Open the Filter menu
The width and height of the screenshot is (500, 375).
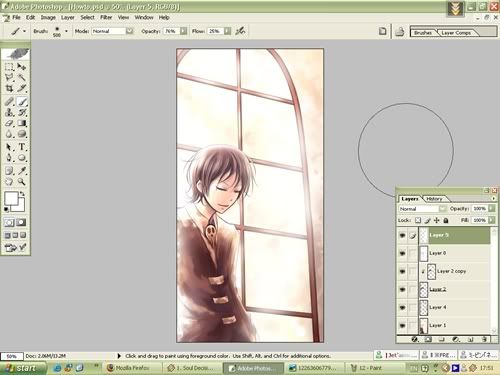click(106, 17)
